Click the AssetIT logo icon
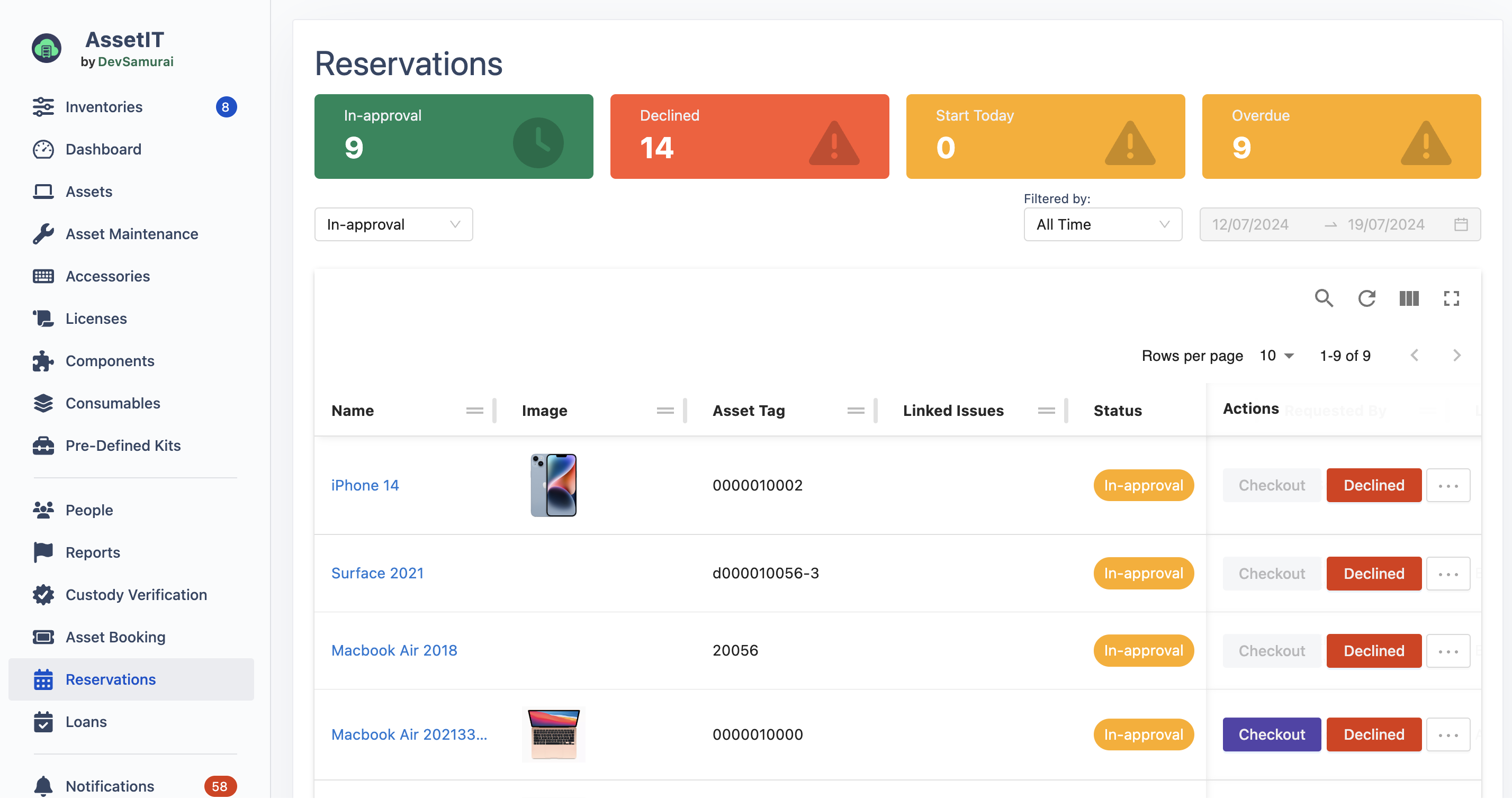Viewport: 1512px width, 799px height. tap(47, 49)
